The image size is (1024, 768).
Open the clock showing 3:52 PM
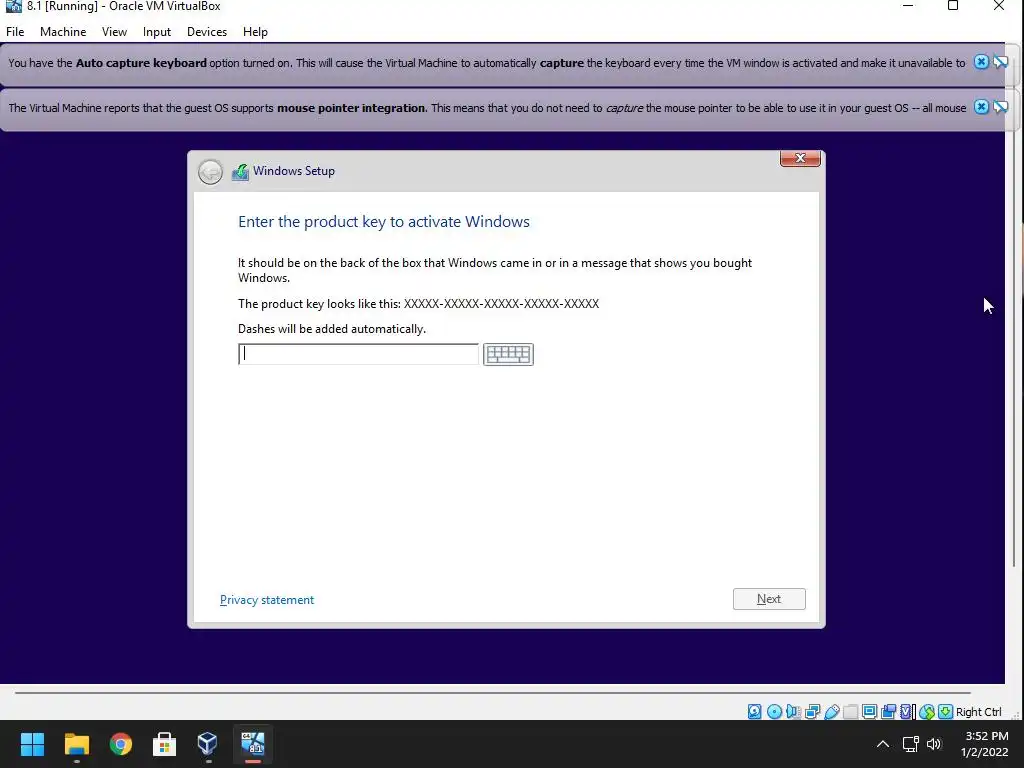pyautogui.click(x=984, y=744)
